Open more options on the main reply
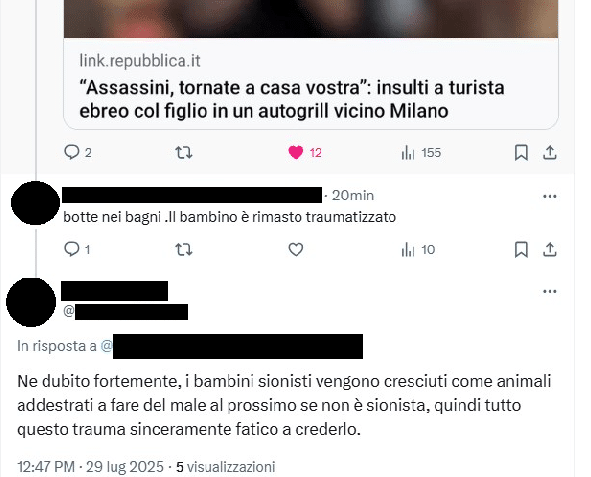 [550, 291]
